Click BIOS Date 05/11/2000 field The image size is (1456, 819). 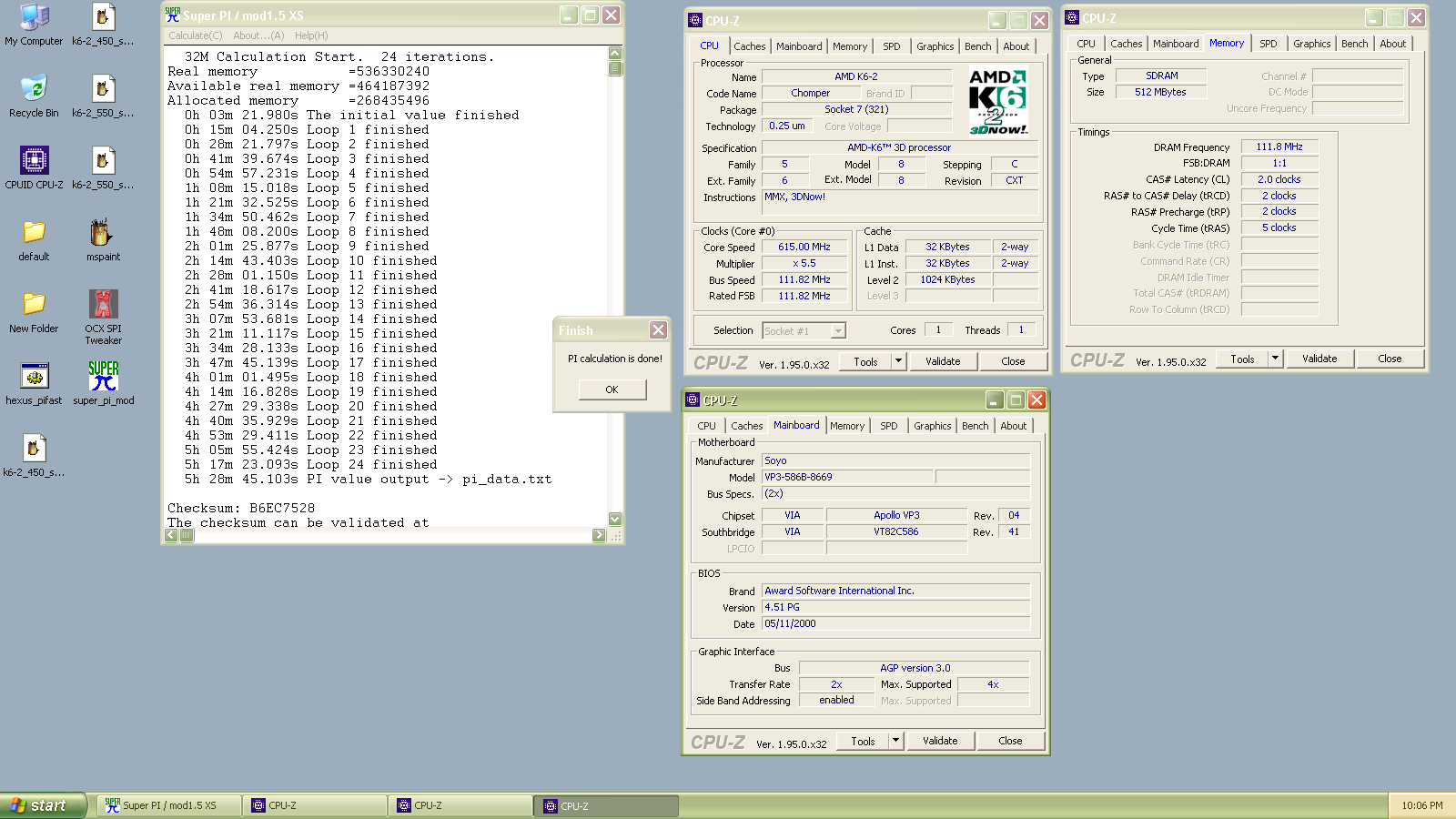(895, 623)
